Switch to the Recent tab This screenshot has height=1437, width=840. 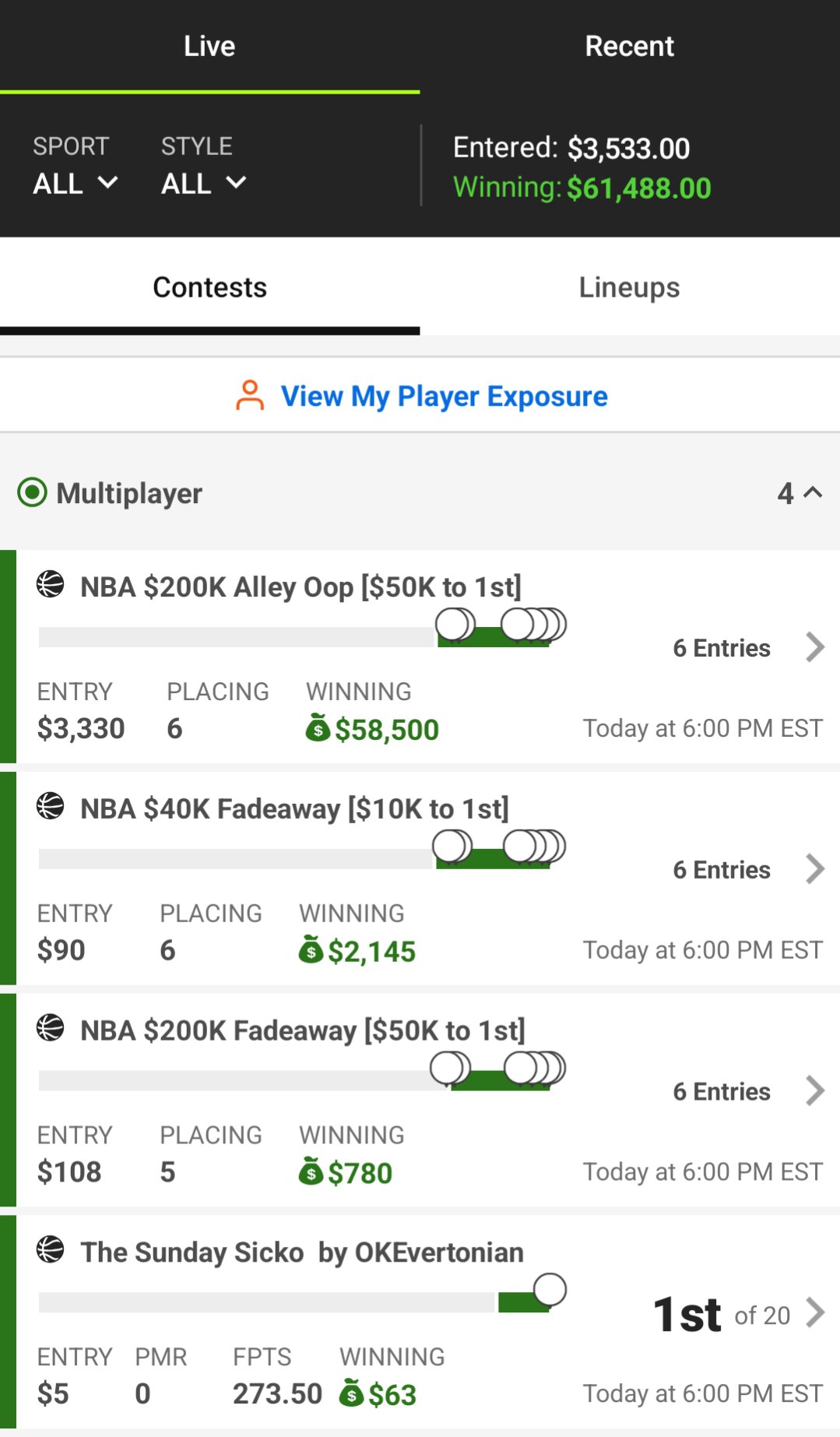click(x=629, y=46)
